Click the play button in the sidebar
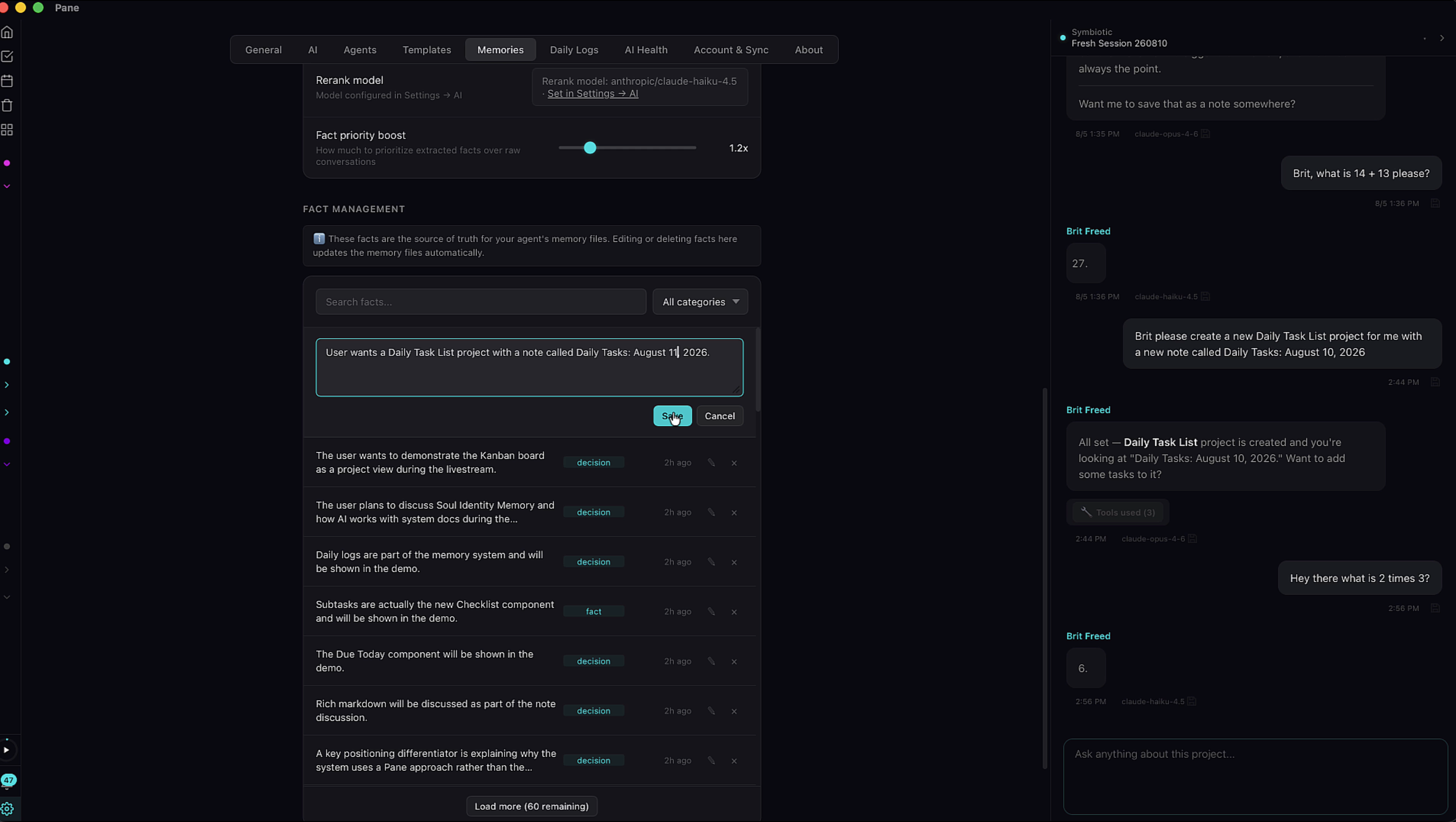 [7, 750]
